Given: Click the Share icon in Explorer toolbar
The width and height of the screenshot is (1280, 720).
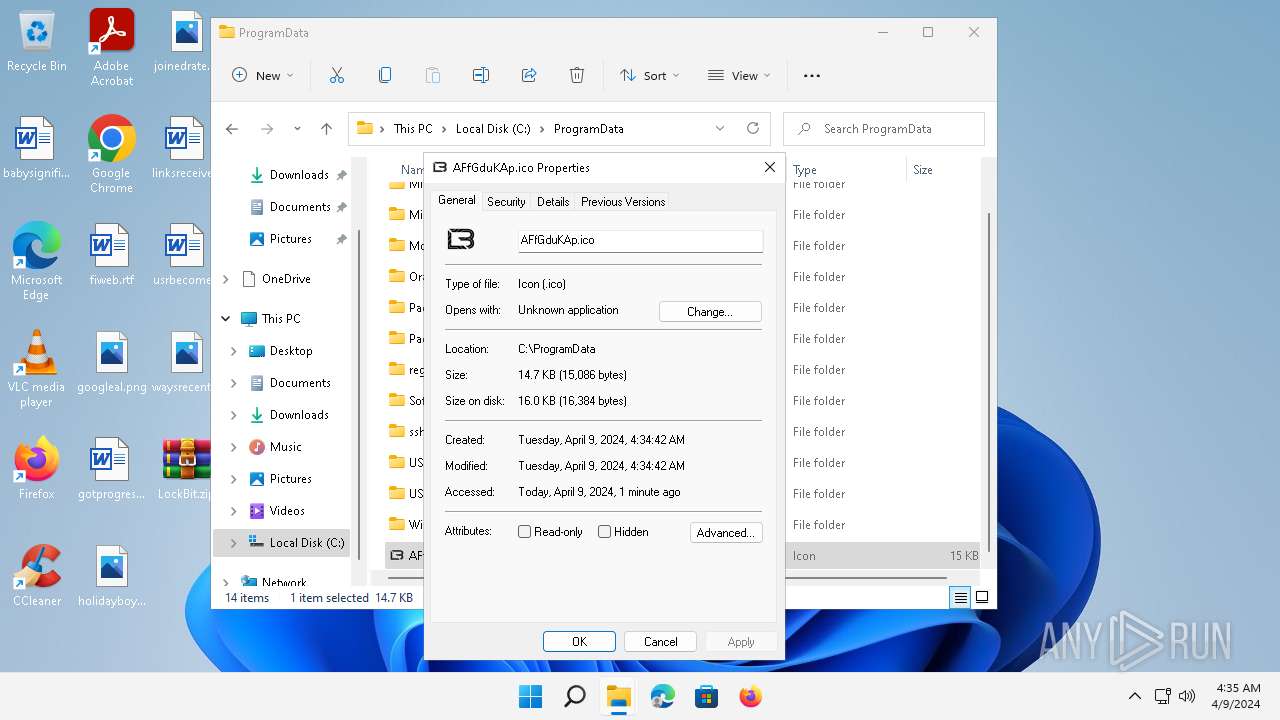Looking at the screenshot, I should 529,75.
